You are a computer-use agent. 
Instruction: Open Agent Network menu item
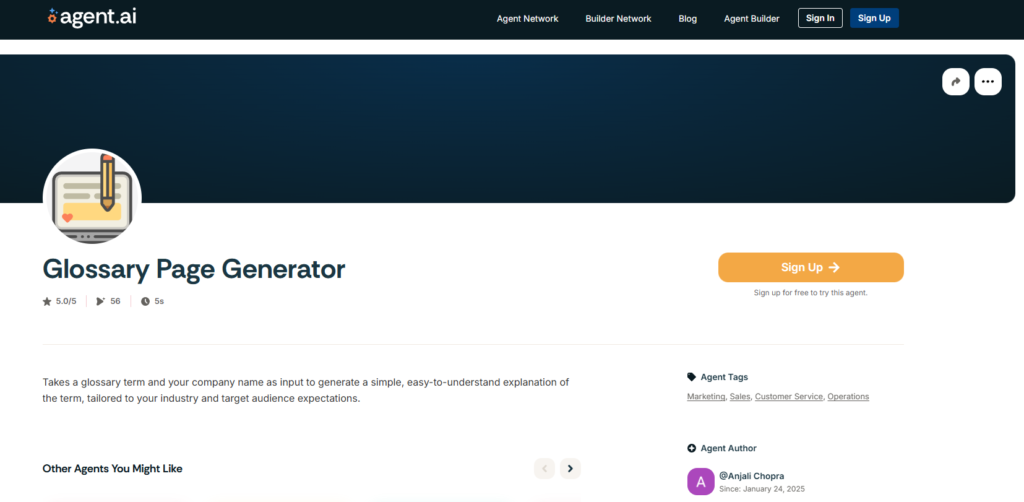point(527,18)
